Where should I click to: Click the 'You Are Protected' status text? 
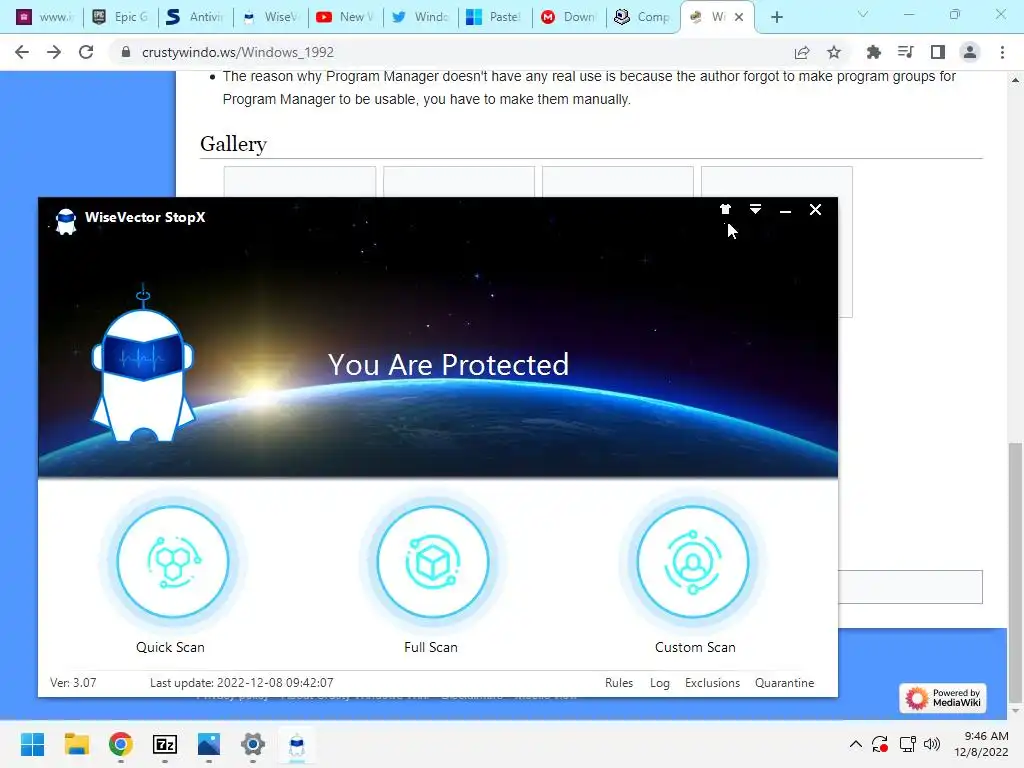[448, 364]
